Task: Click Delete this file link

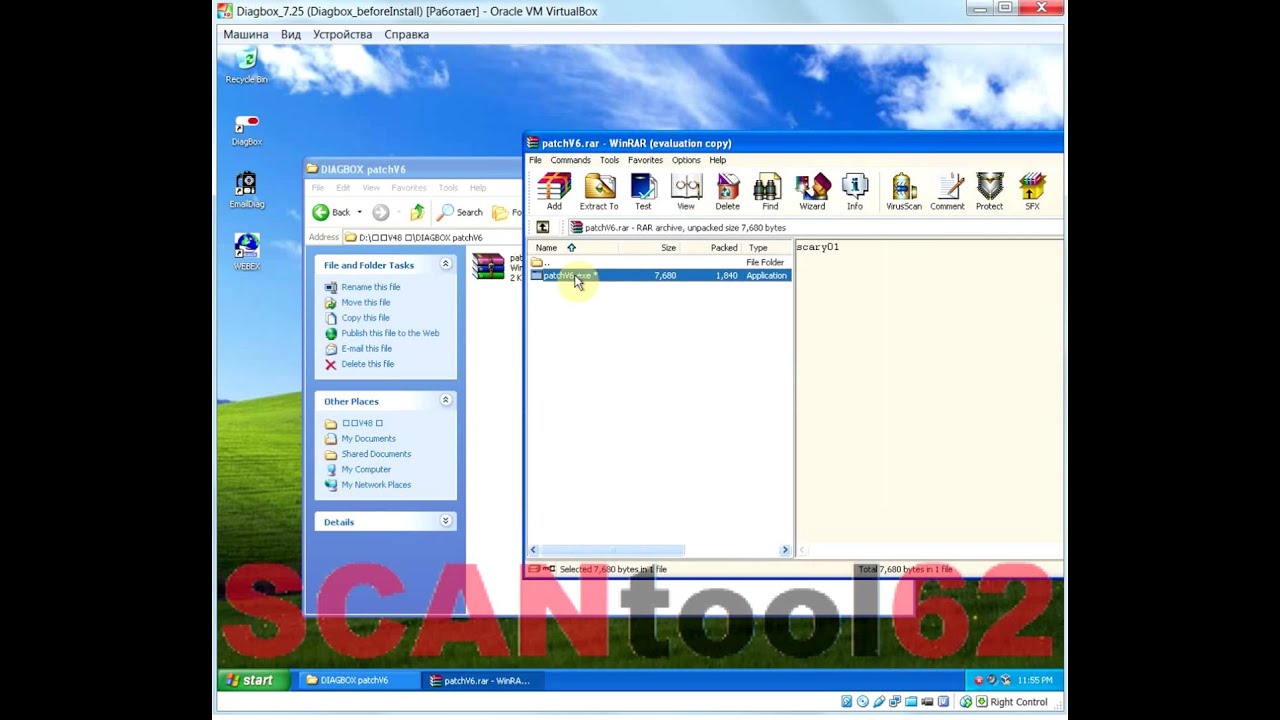Action: point(367,364)
